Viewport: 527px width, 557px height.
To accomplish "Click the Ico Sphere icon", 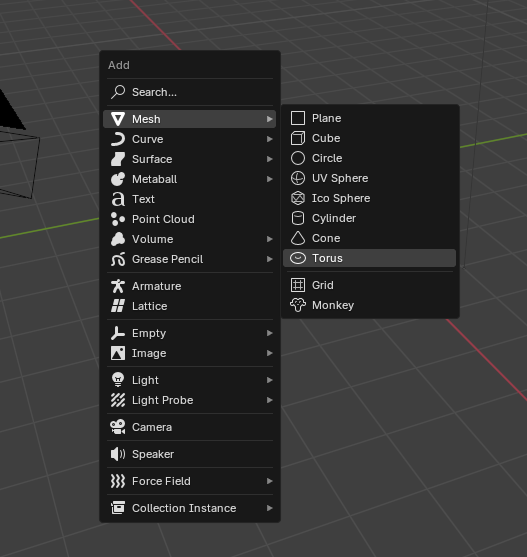I will pos(298,198).
